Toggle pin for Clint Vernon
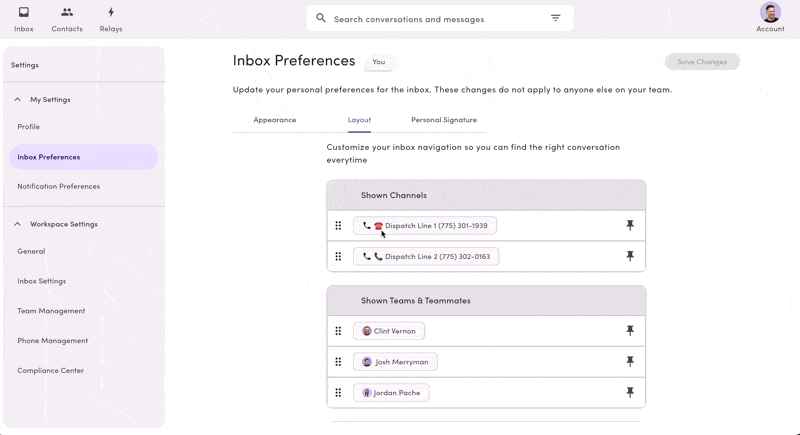The image size is (800, 435). pos(630,330)
